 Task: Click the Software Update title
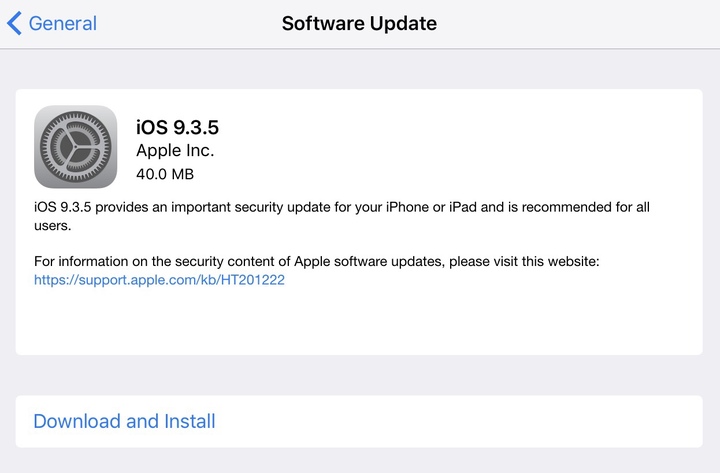(x=359, y=23)
